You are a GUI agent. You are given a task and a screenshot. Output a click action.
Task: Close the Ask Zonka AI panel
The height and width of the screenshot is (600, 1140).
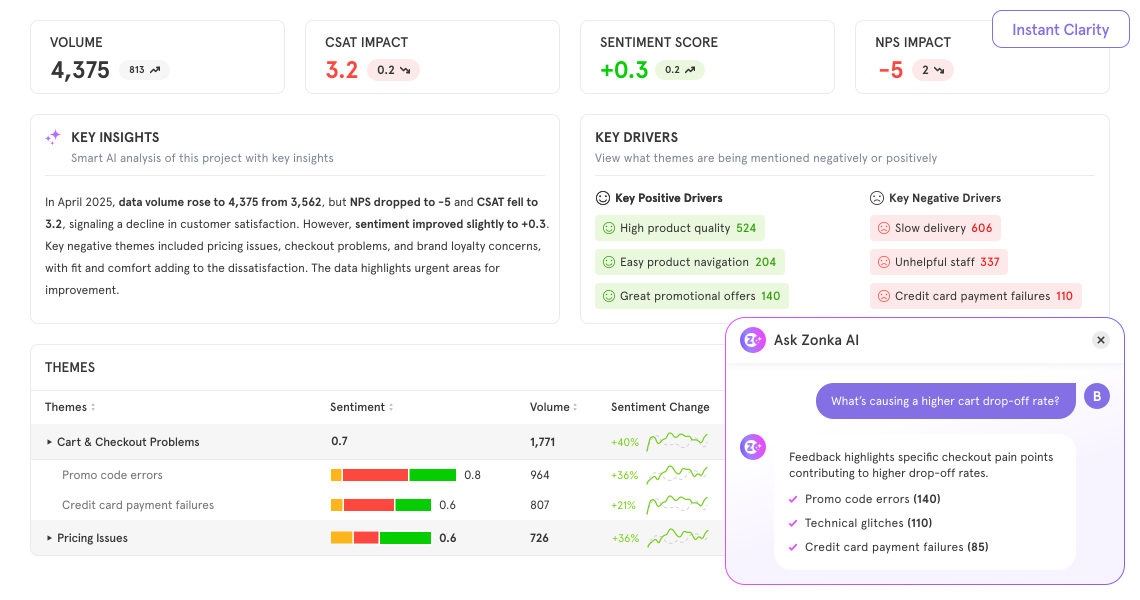tap(1101, 340)
